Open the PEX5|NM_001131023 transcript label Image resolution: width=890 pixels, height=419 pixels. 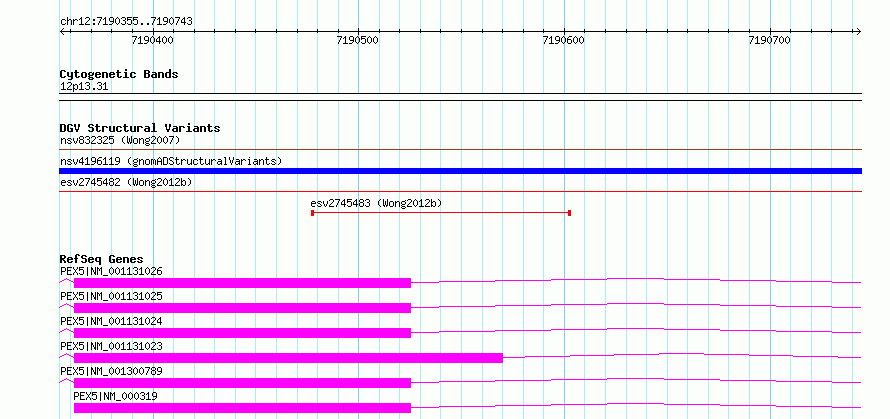tap(111, 346)
